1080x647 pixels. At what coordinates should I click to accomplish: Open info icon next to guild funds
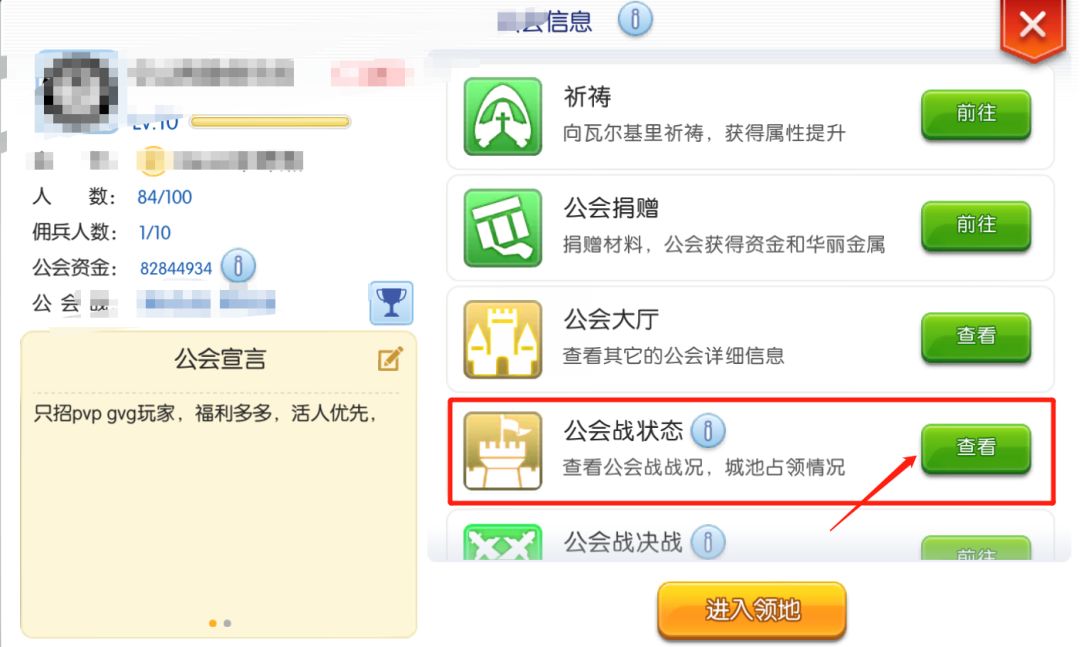(238, 266)
